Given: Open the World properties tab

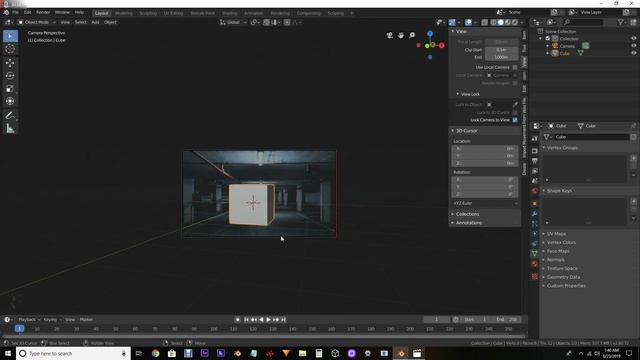Looking at the screenshot, I should pyautogui.click(x=535, y=191).
